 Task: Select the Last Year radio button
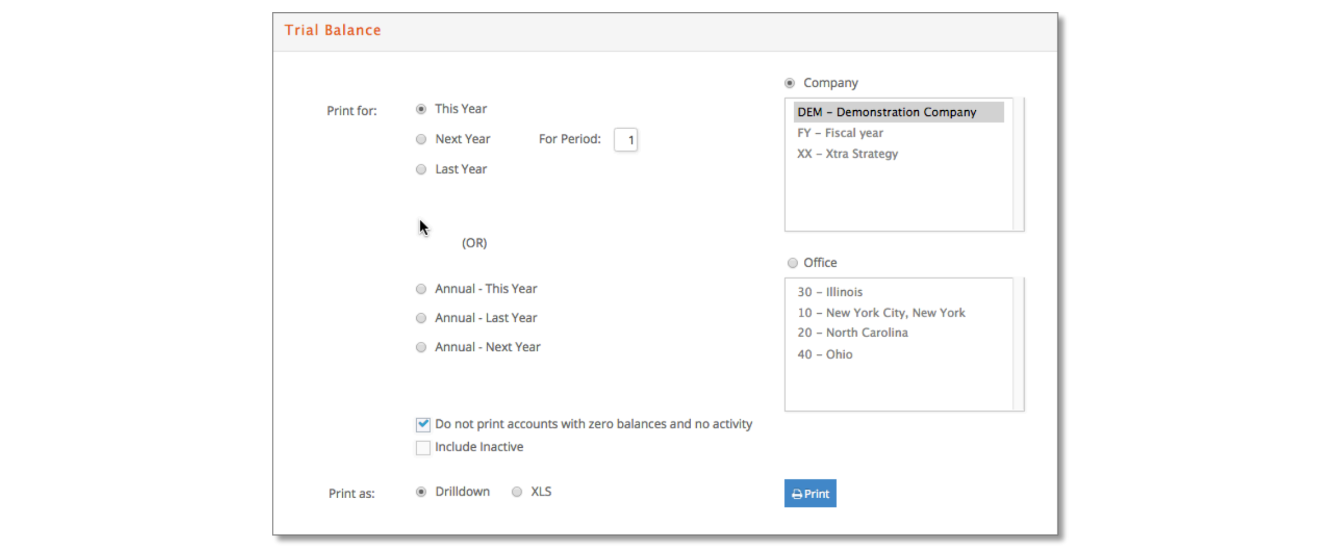[x=421, y=169]
